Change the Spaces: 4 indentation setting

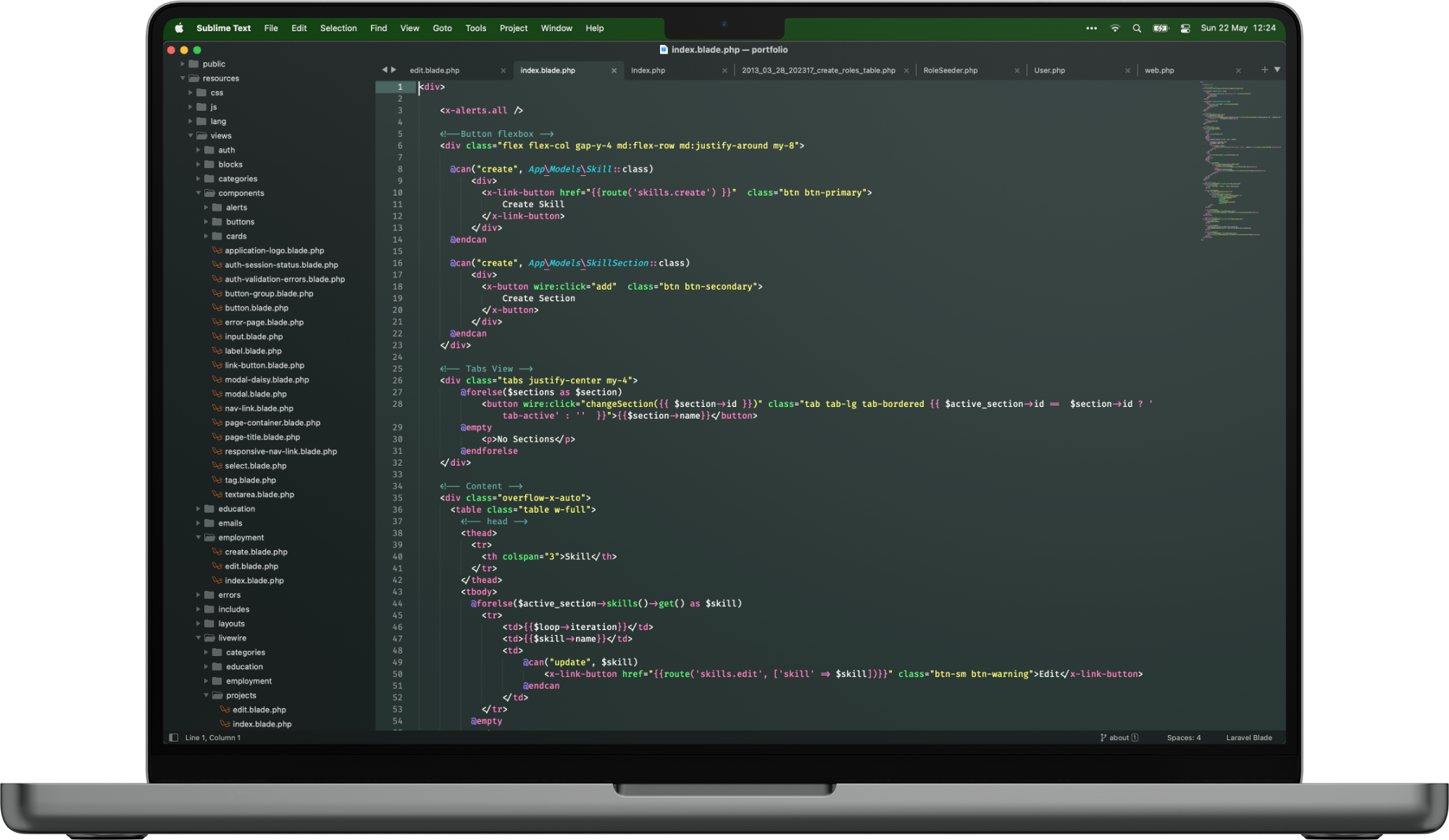(1183, 738)
